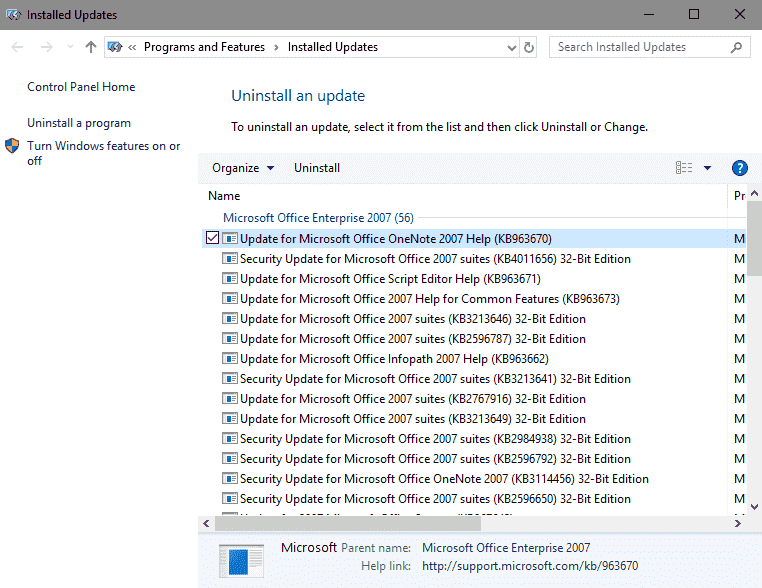This screenshot has height=588, width=762.
Task: Click icon of Security Update KB2596792
Action: [230, 458]
